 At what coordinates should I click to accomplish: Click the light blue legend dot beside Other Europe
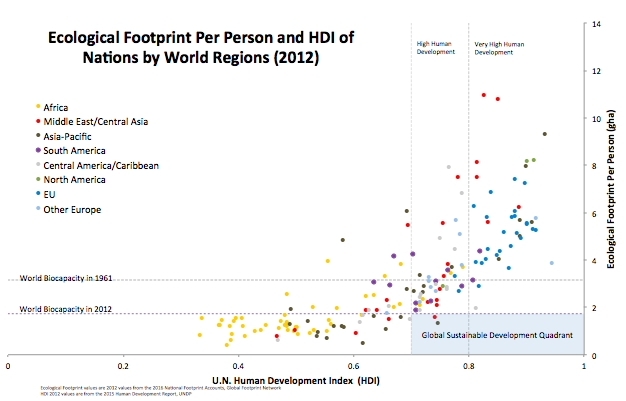tap(38, 208)
